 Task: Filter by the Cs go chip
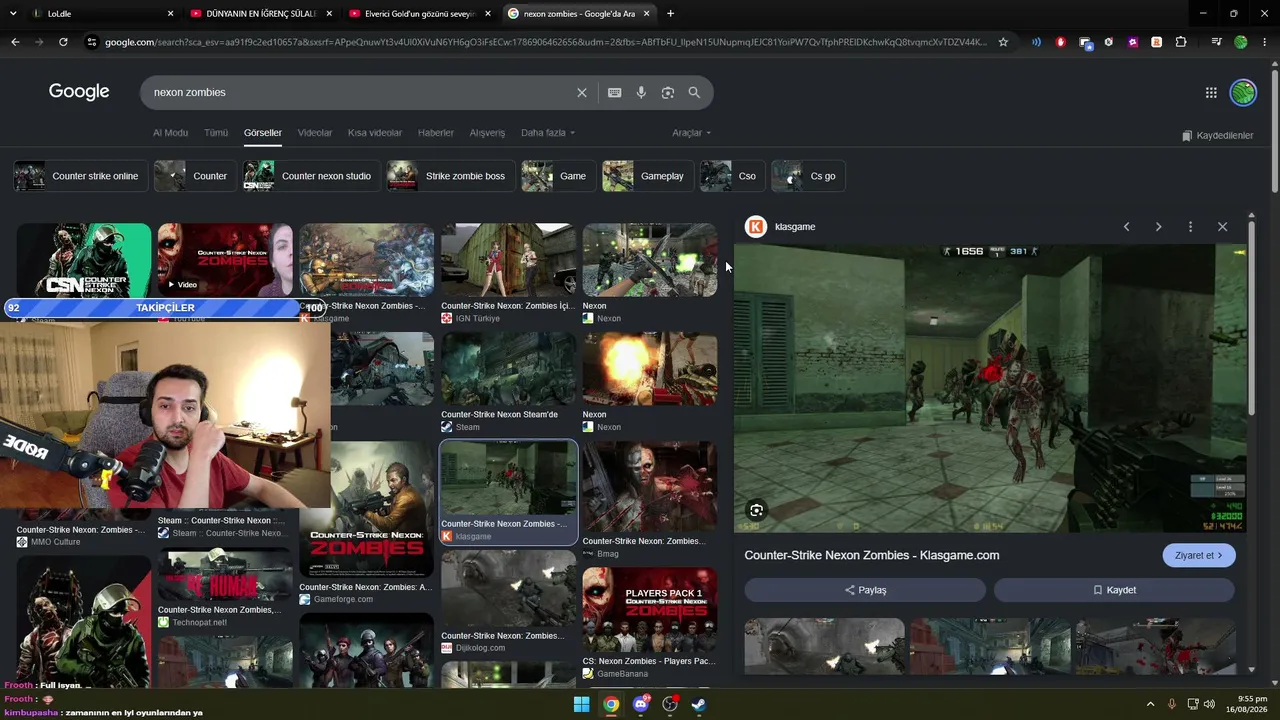(807, 176)
